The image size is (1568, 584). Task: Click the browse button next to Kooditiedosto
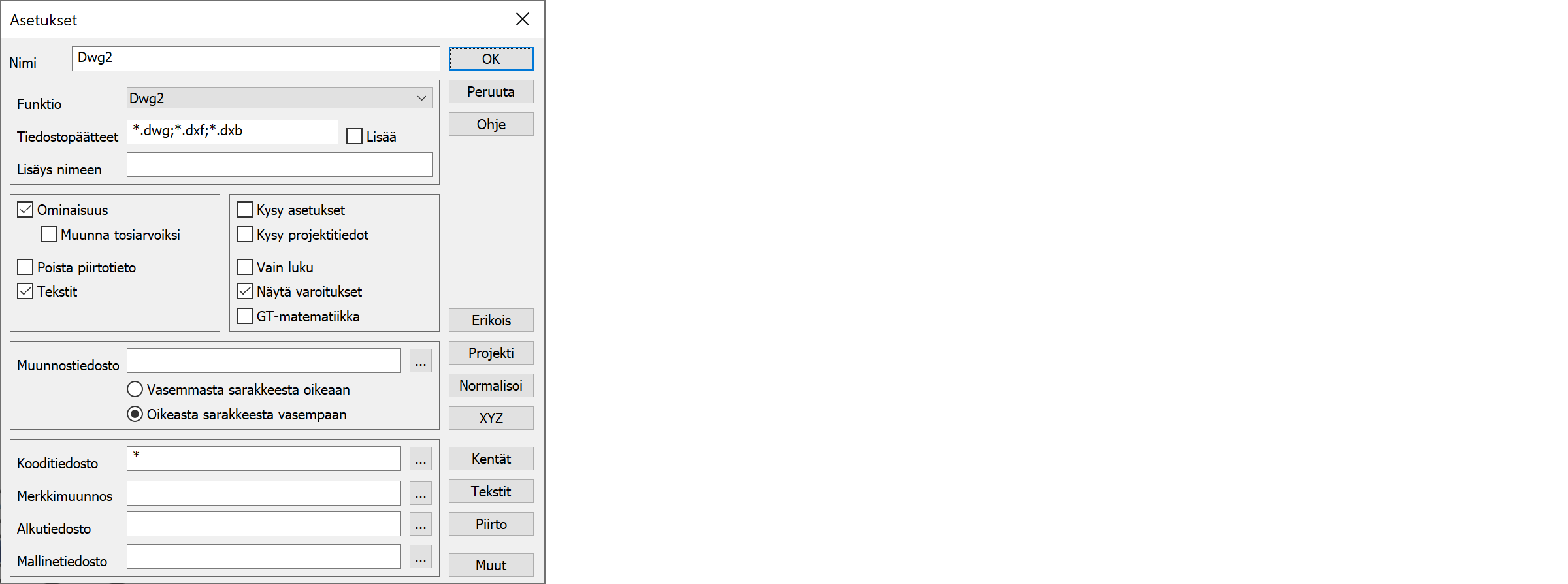click(420, 459)
